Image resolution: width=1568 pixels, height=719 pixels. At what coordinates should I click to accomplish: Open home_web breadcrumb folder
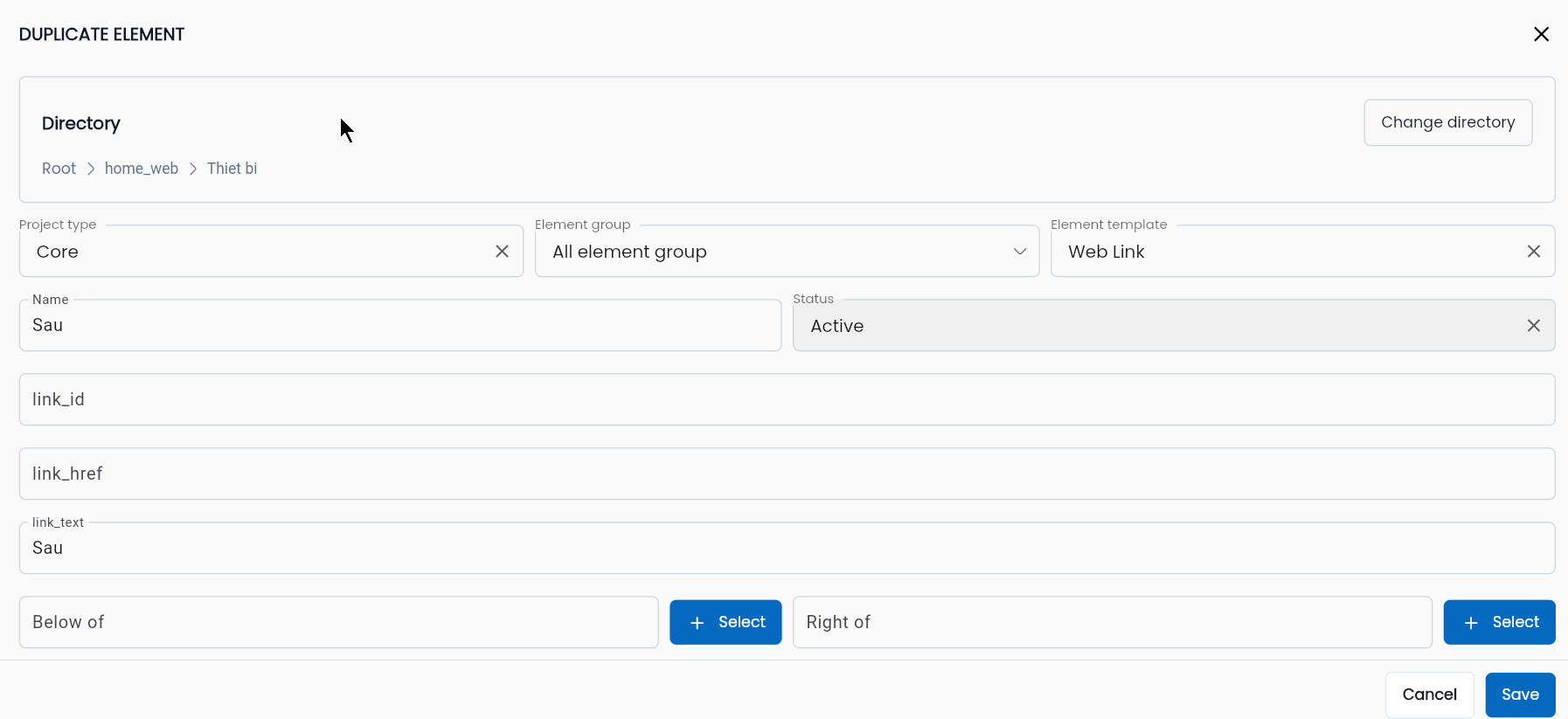[x=142, y=169]
